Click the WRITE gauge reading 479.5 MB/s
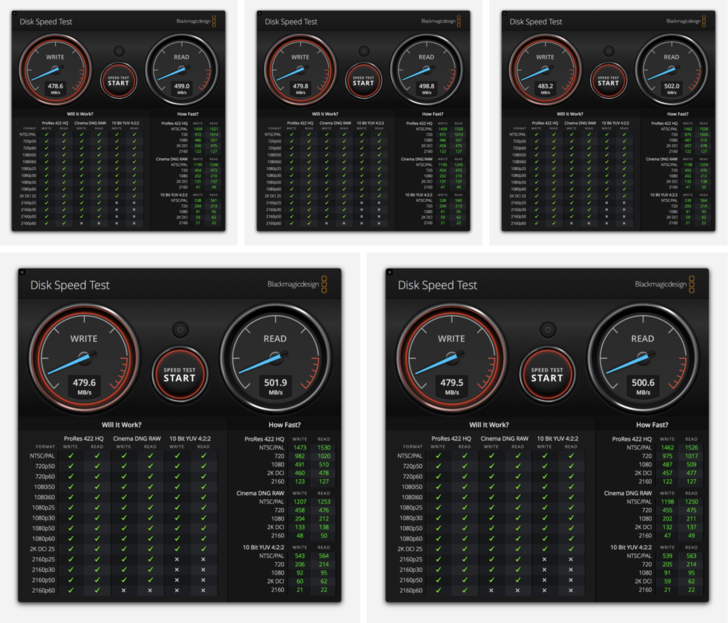 tap(451, 358)
